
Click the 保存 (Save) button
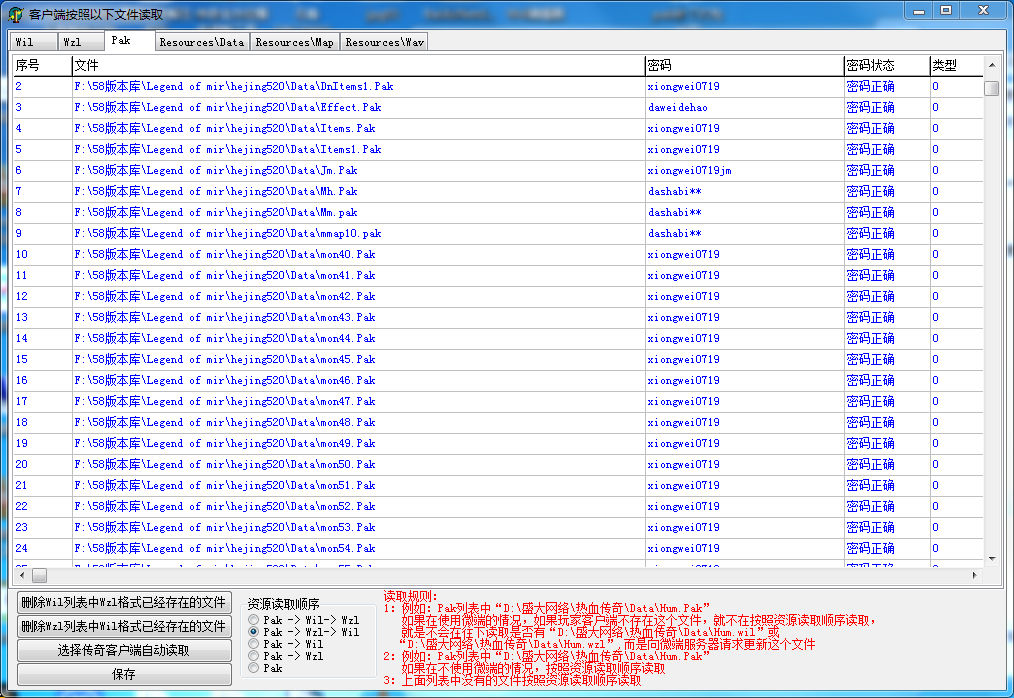click(124, 674)
